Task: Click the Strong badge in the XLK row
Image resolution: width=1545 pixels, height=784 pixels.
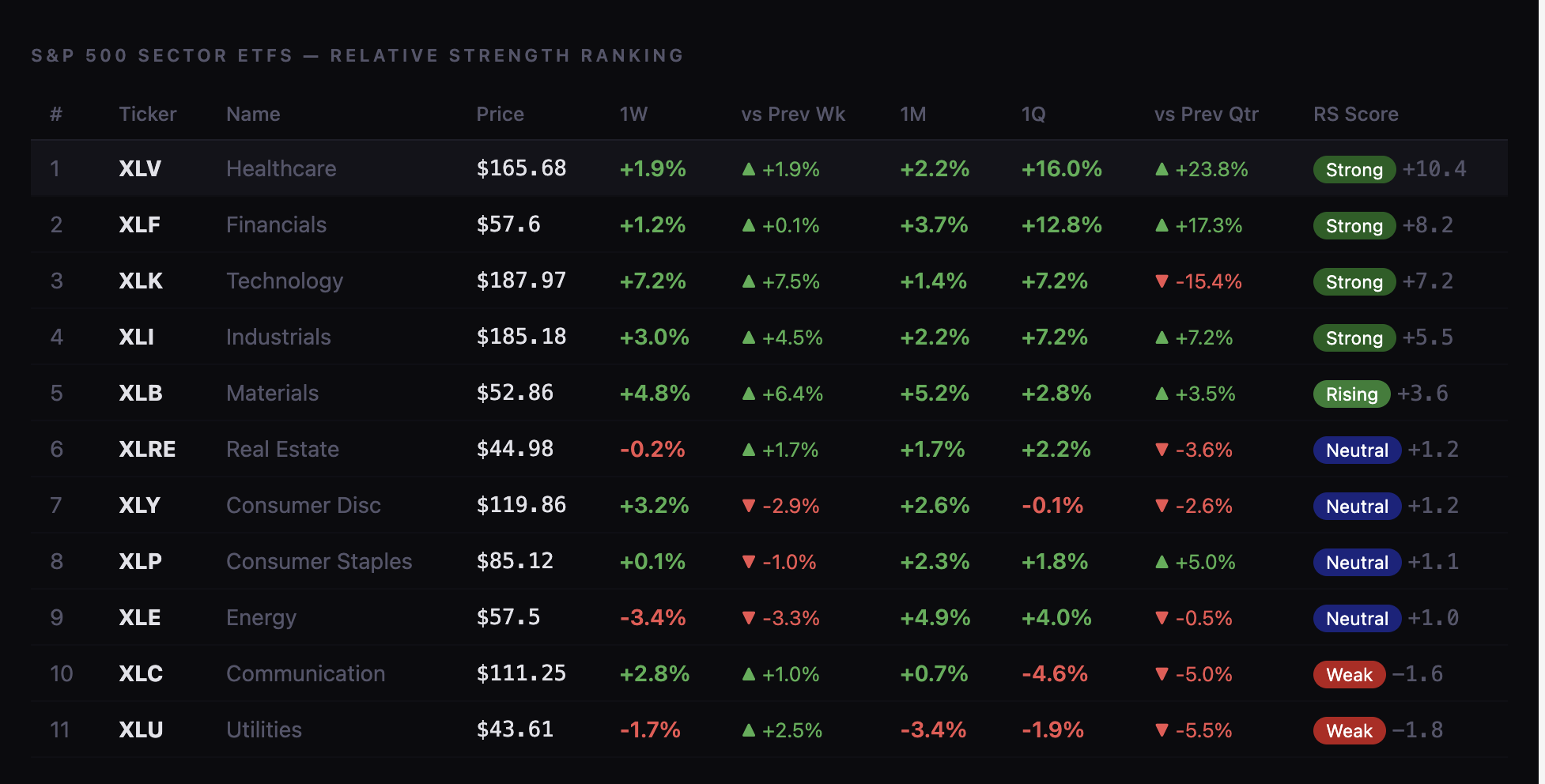Action: [x=1354, y=282]
